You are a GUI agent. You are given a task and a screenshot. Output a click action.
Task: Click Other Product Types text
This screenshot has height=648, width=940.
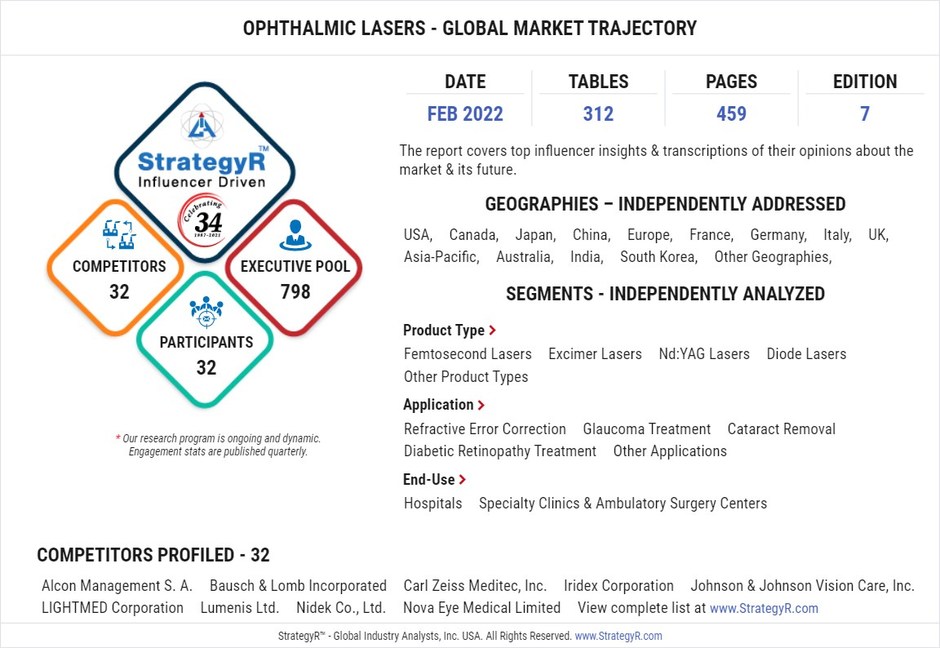(x=466, y=377)
